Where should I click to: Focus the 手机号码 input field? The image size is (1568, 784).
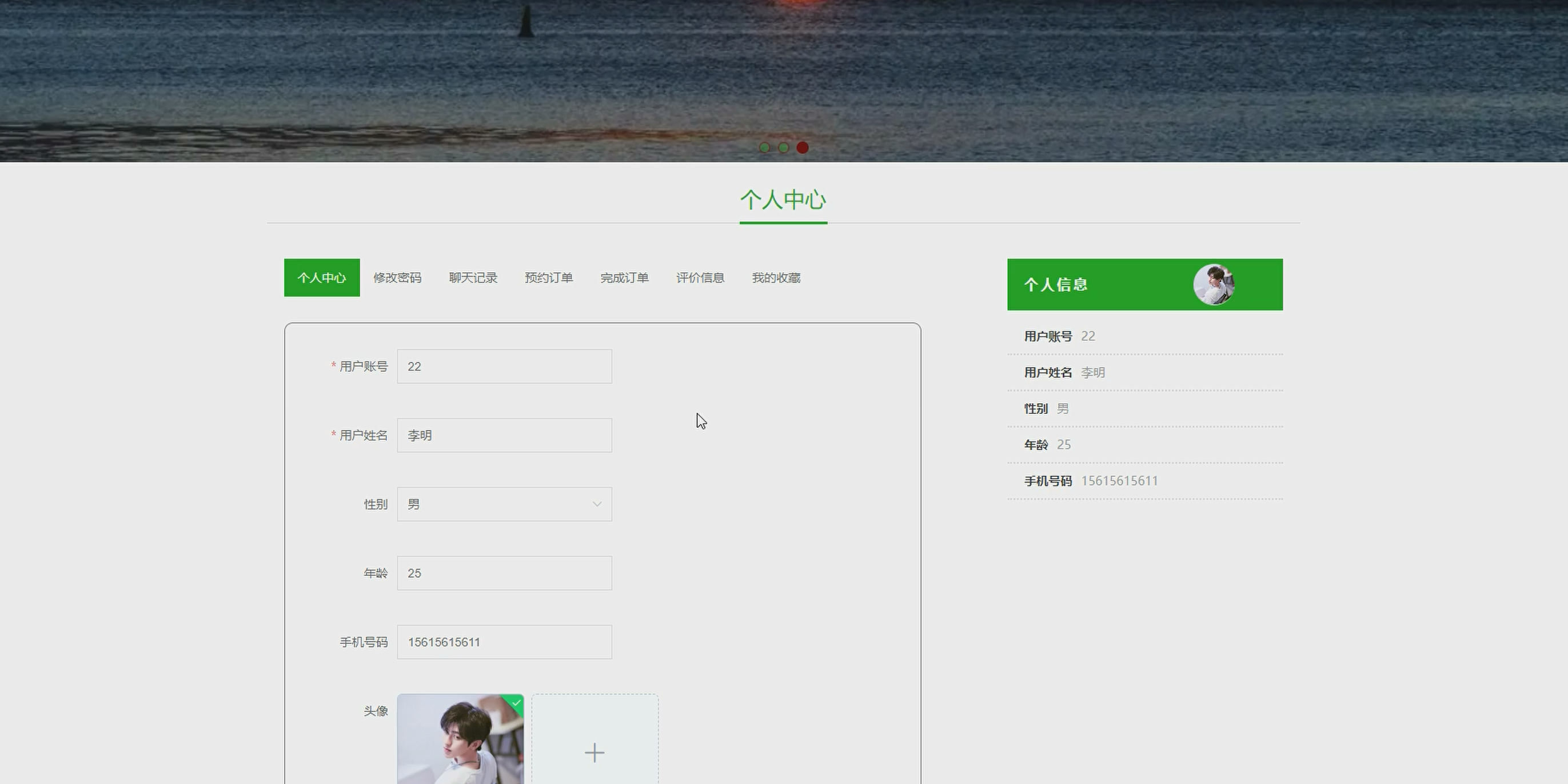click(505, 642)
